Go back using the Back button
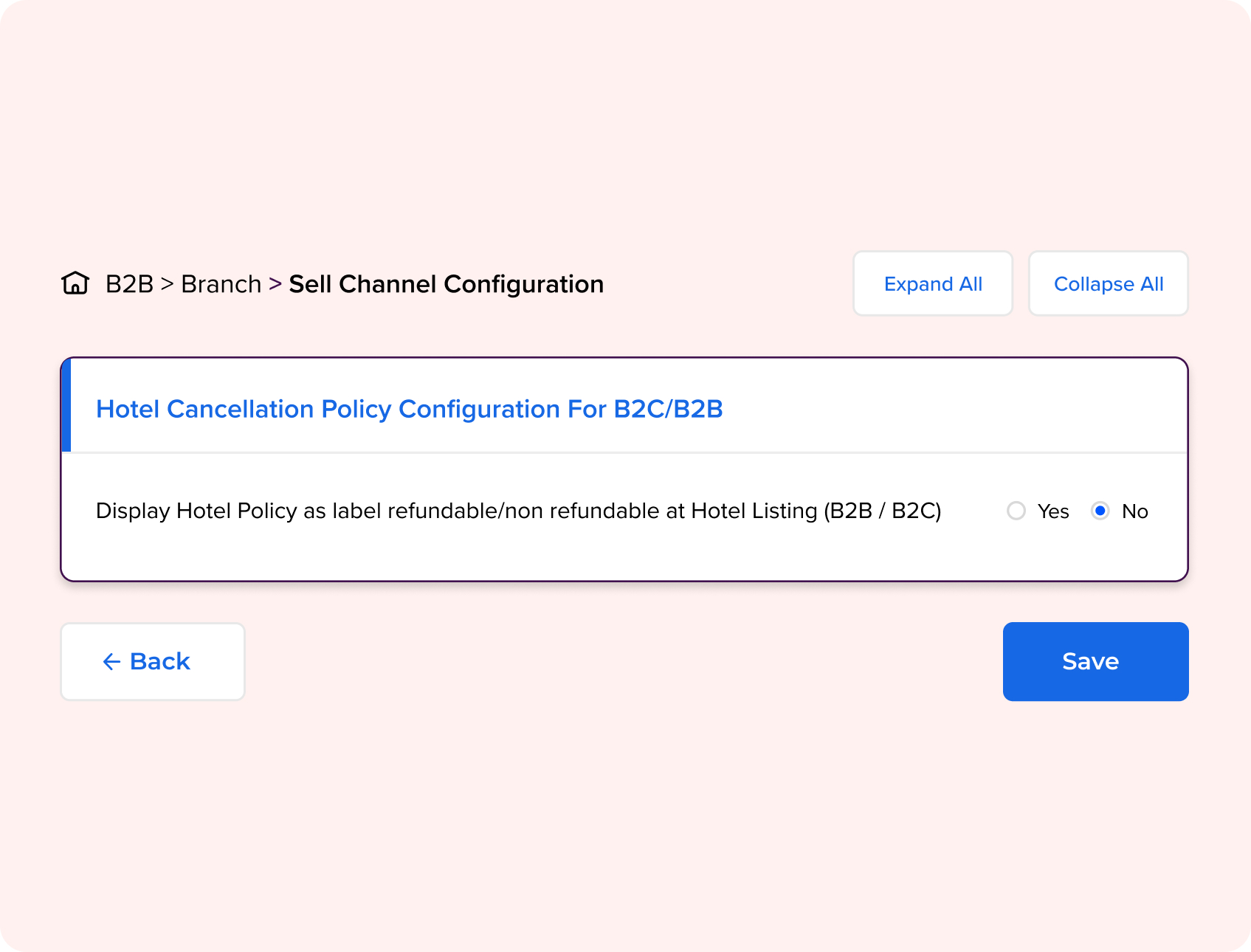Screen dimensions: 1251x952 tap(153, 661)
